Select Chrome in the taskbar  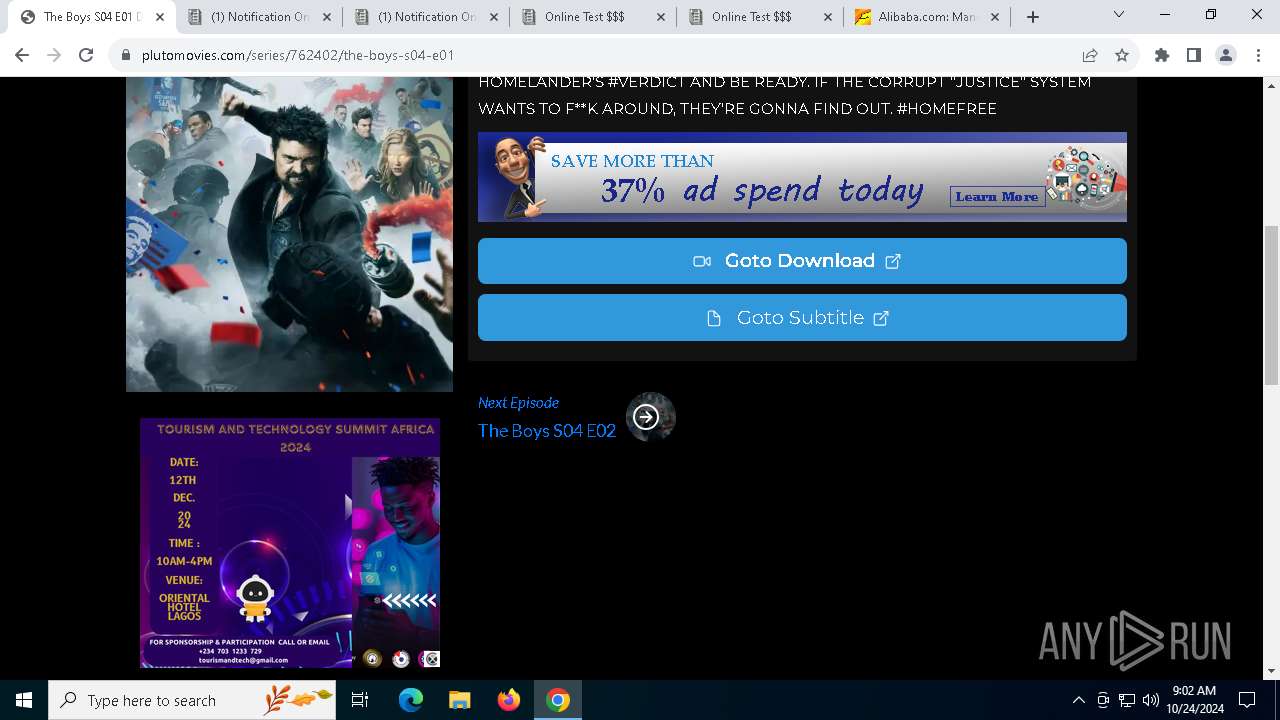558,700
